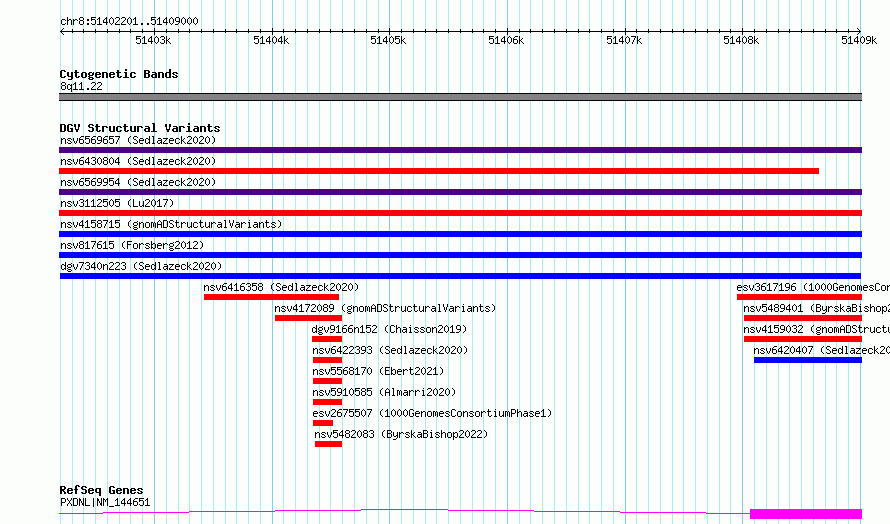Click the nsv6420407 variant label
The image size is (890, 524).
(x=821, y=350)
